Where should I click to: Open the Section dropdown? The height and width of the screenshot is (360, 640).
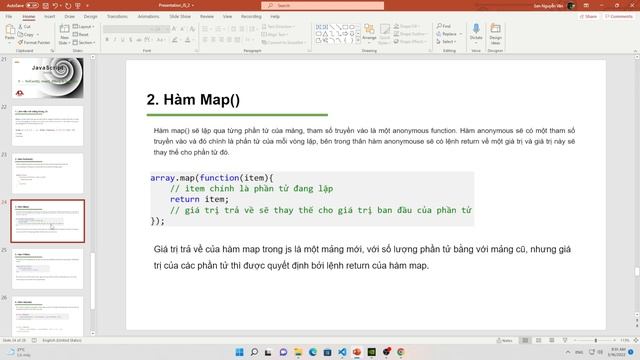coord(84,42)
